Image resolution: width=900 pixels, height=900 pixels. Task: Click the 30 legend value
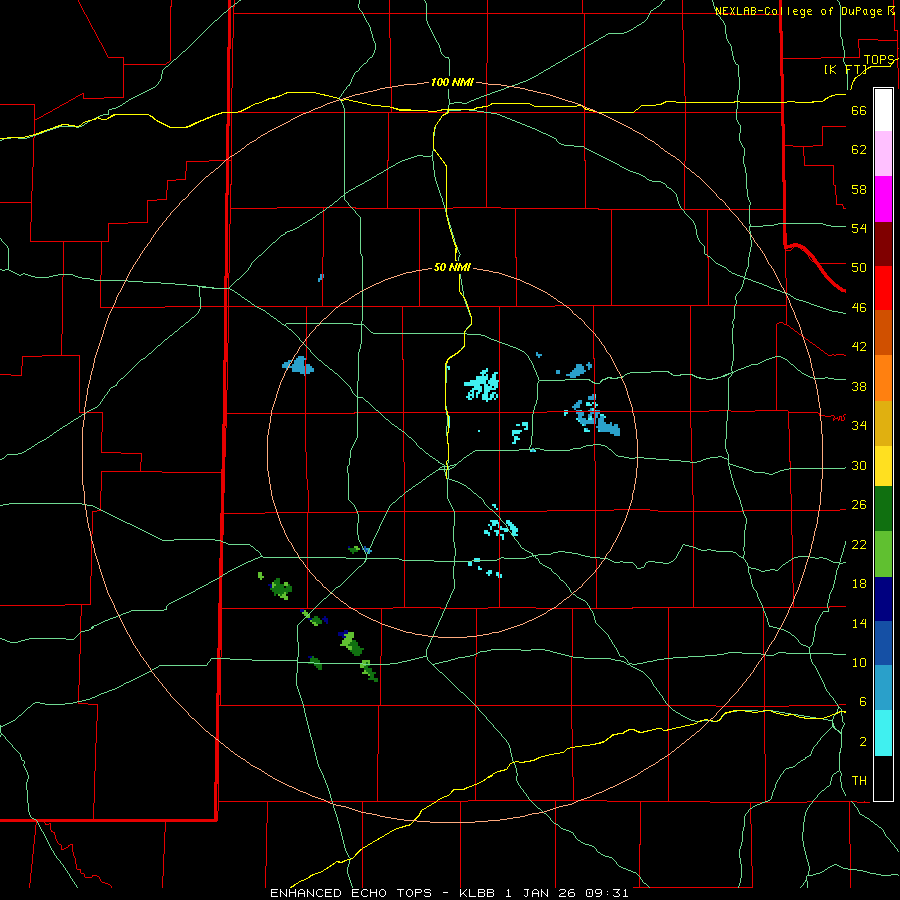859,465
